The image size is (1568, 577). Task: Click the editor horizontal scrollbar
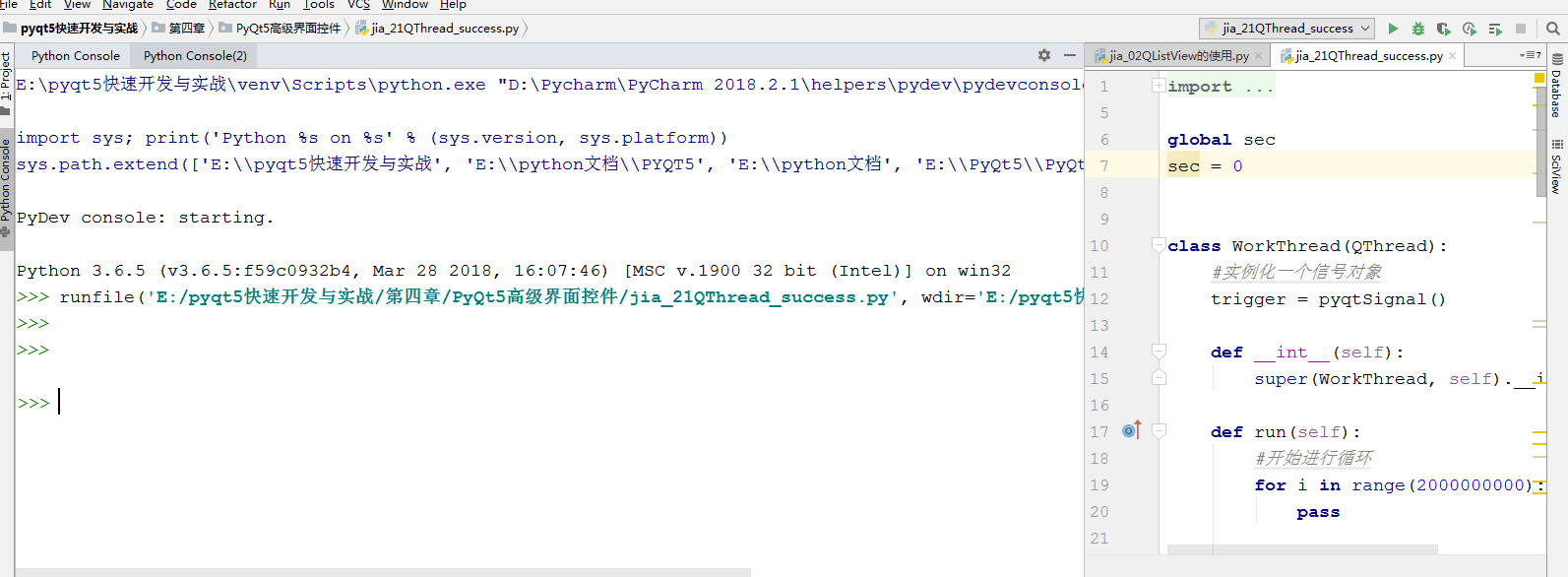(x=1302, y=548)
